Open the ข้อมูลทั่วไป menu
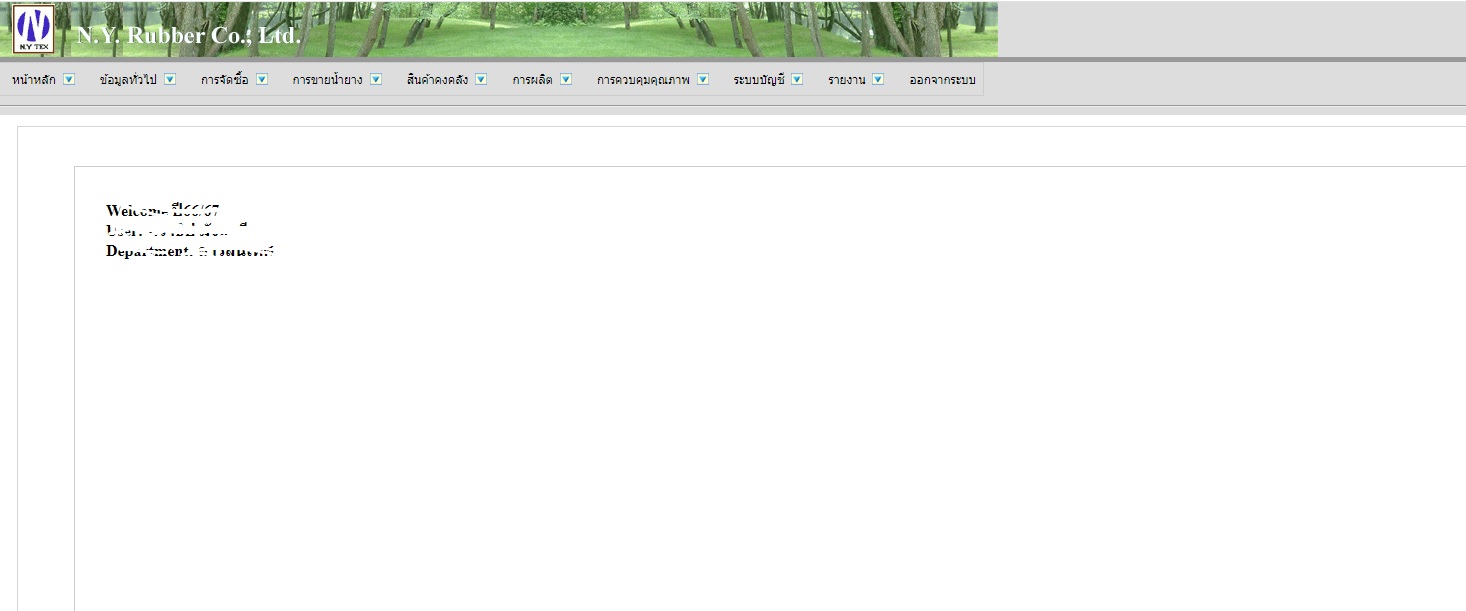This screenshot has width=1466, height=611. (128, 80)
